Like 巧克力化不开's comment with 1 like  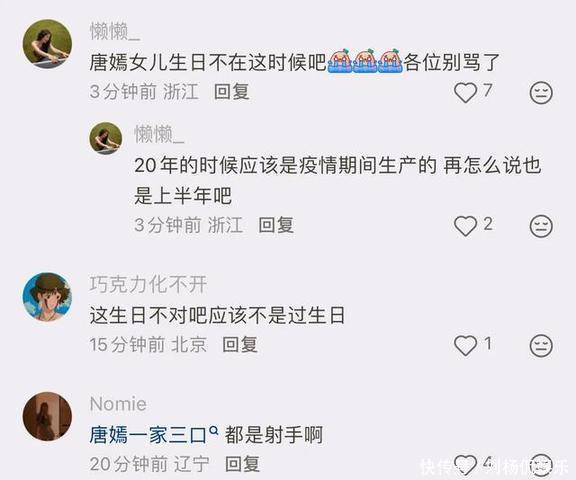point(465,345)
